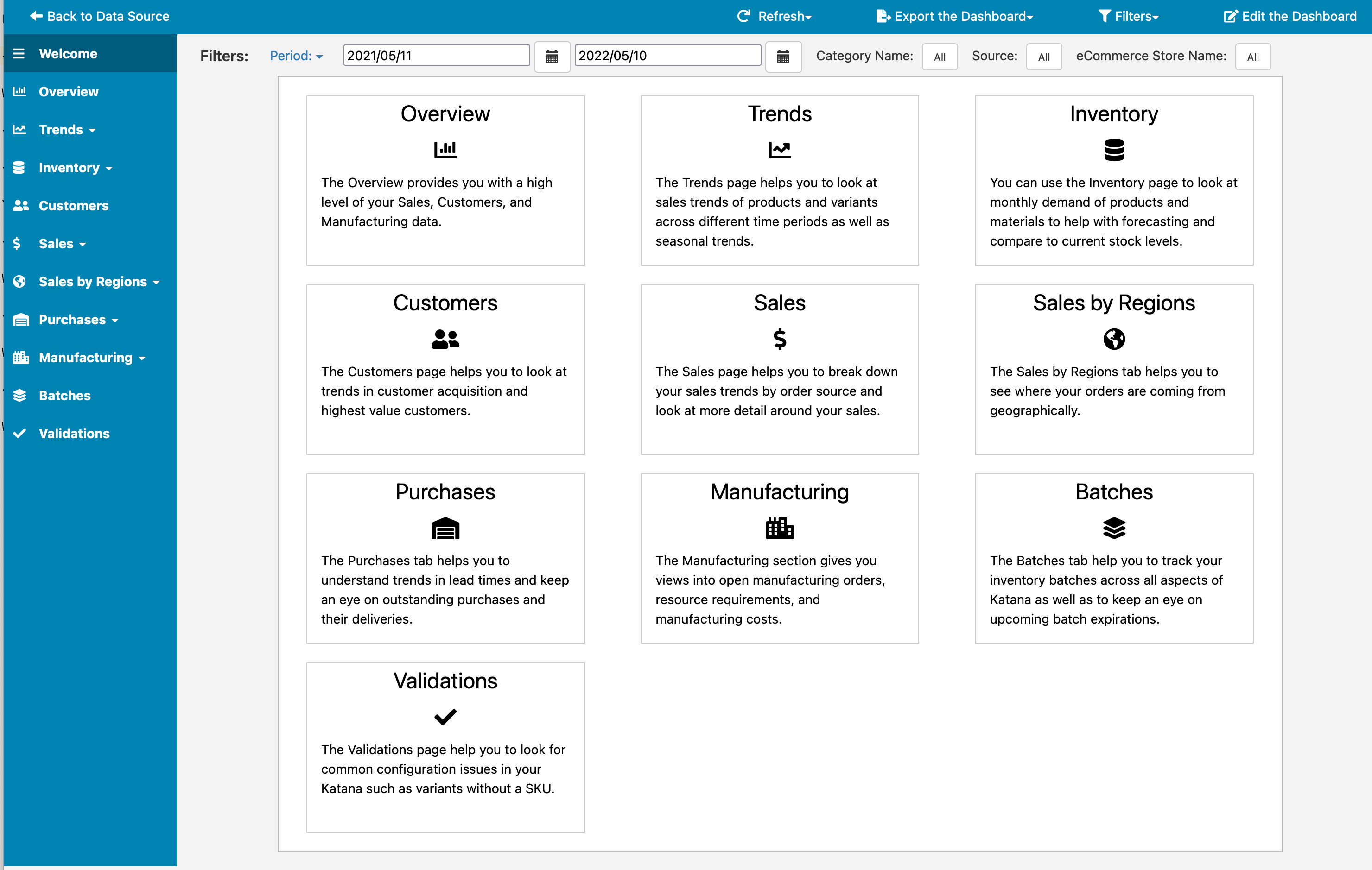Click the Customers people icon in sidebar

[x=20, y=205]
